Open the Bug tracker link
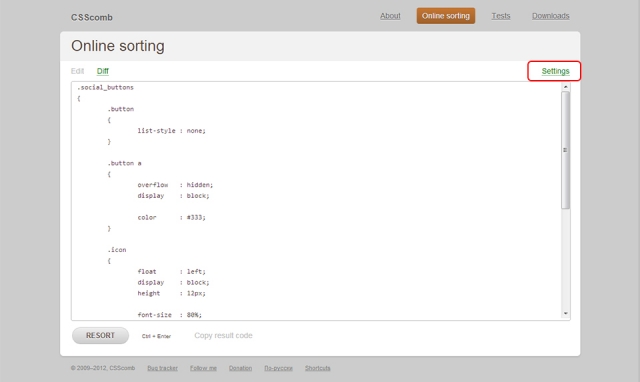Viewport: 640px width, 382px height. (x=162, y=368)
